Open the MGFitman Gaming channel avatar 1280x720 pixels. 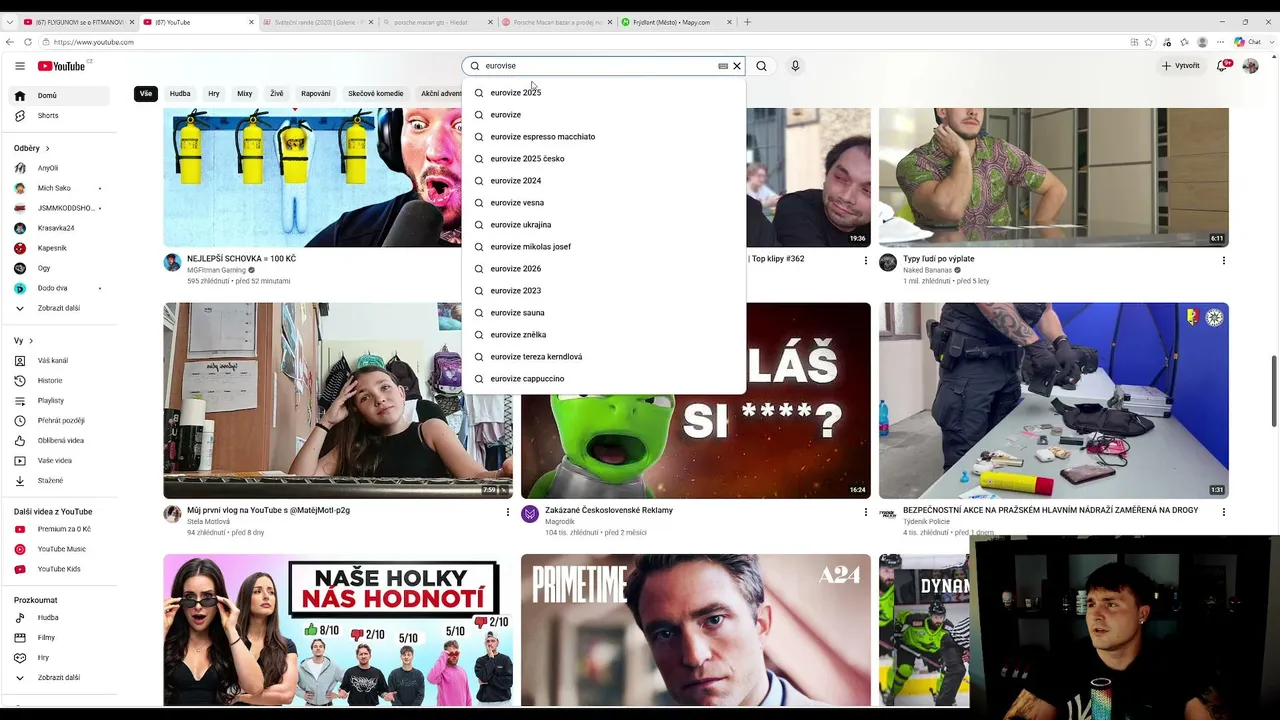coord(172,263)
